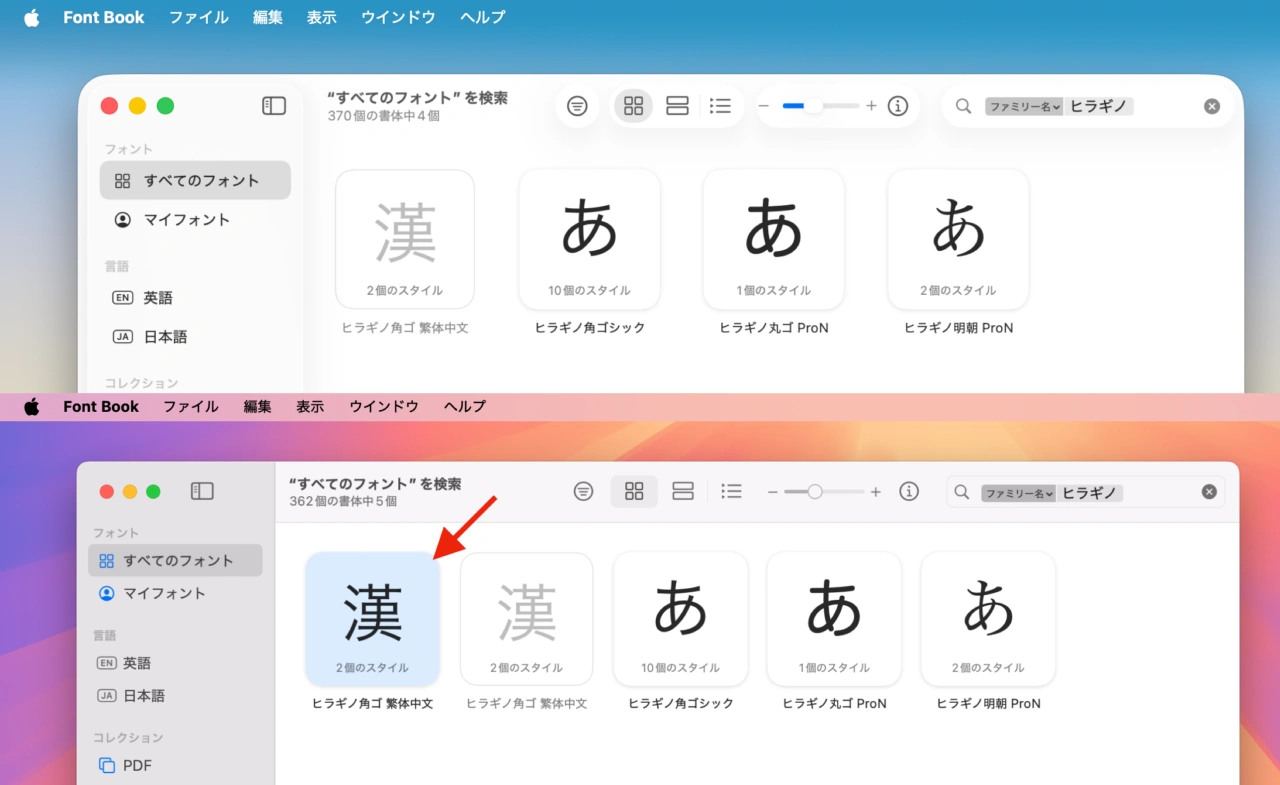Image resolution: width=1280 pixels, height=785 pixels.
Task: Switch to the list view icon
Action: [721, 105]
